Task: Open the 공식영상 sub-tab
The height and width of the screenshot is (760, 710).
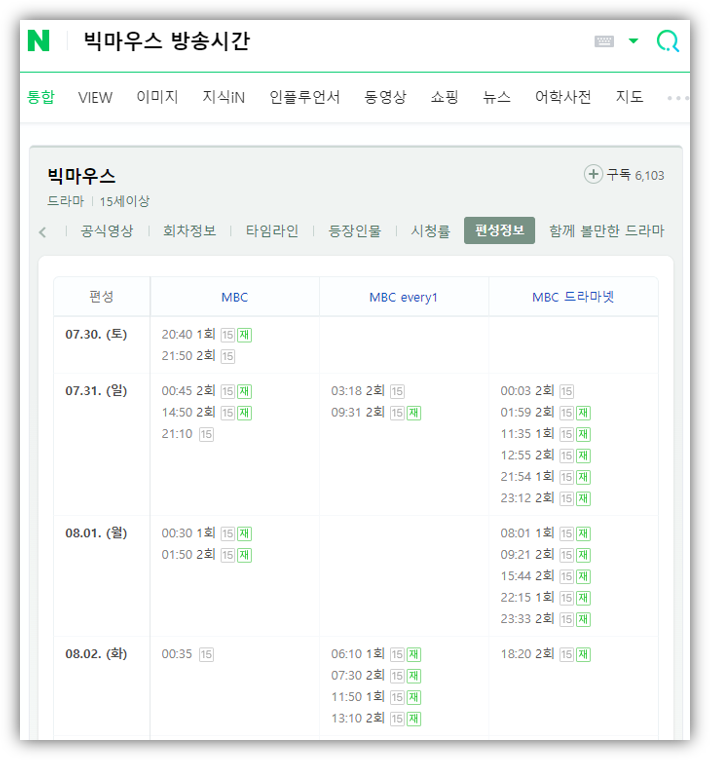Action: point(107,231)
